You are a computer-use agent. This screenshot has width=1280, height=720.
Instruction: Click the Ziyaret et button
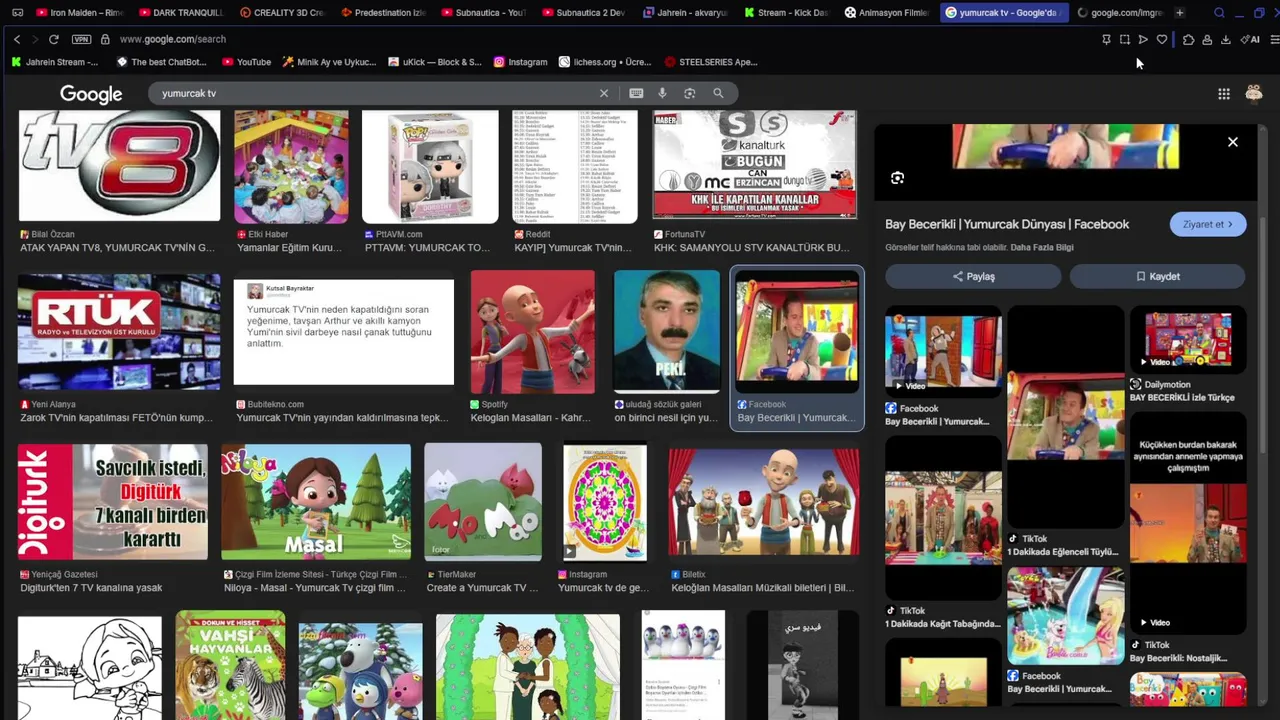click(1208, 224)
